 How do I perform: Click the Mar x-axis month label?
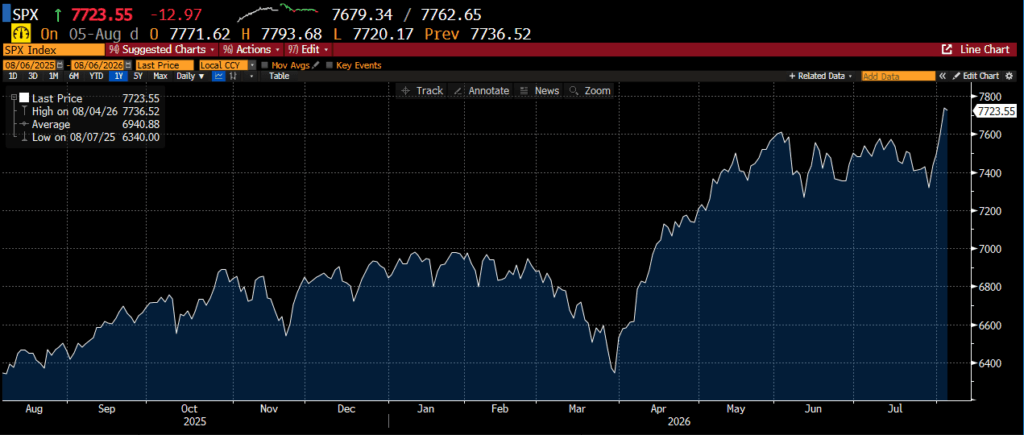577,408
